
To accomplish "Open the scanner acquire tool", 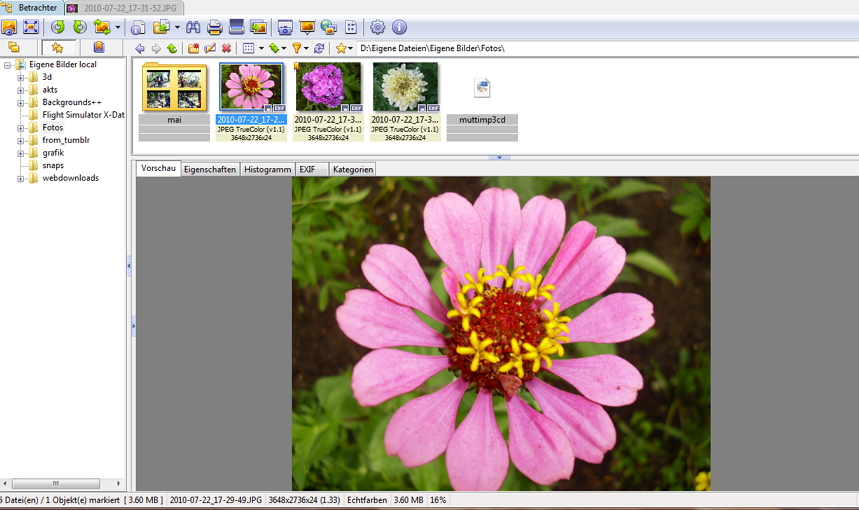I will pyautogui.click(x=237, y=28).
